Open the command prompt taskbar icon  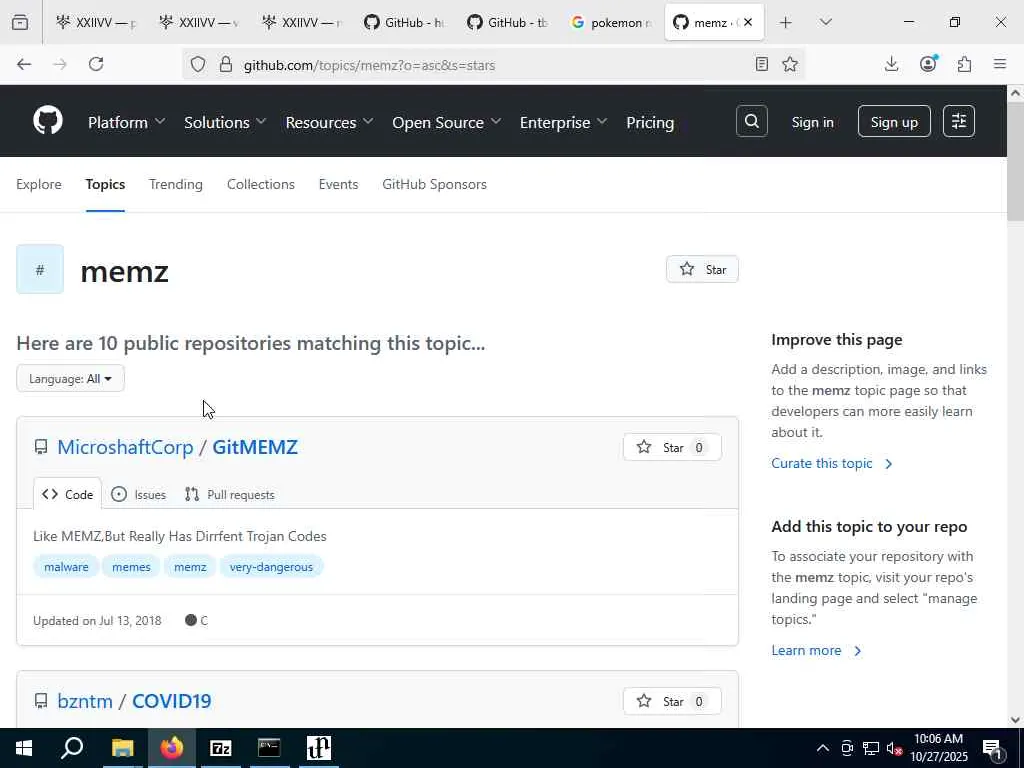click(x=269, y=748)
